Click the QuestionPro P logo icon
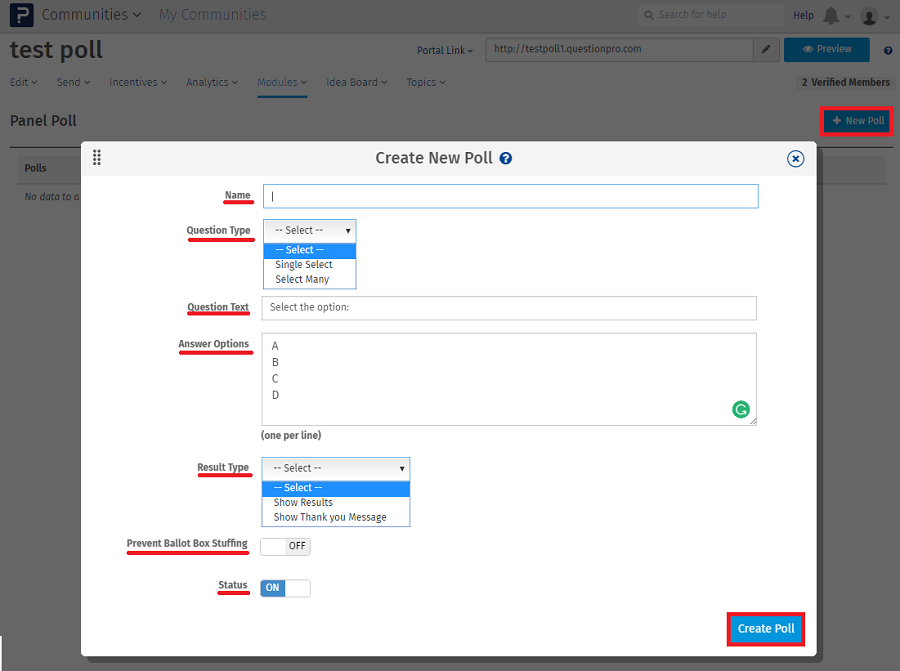 point(20,15)
